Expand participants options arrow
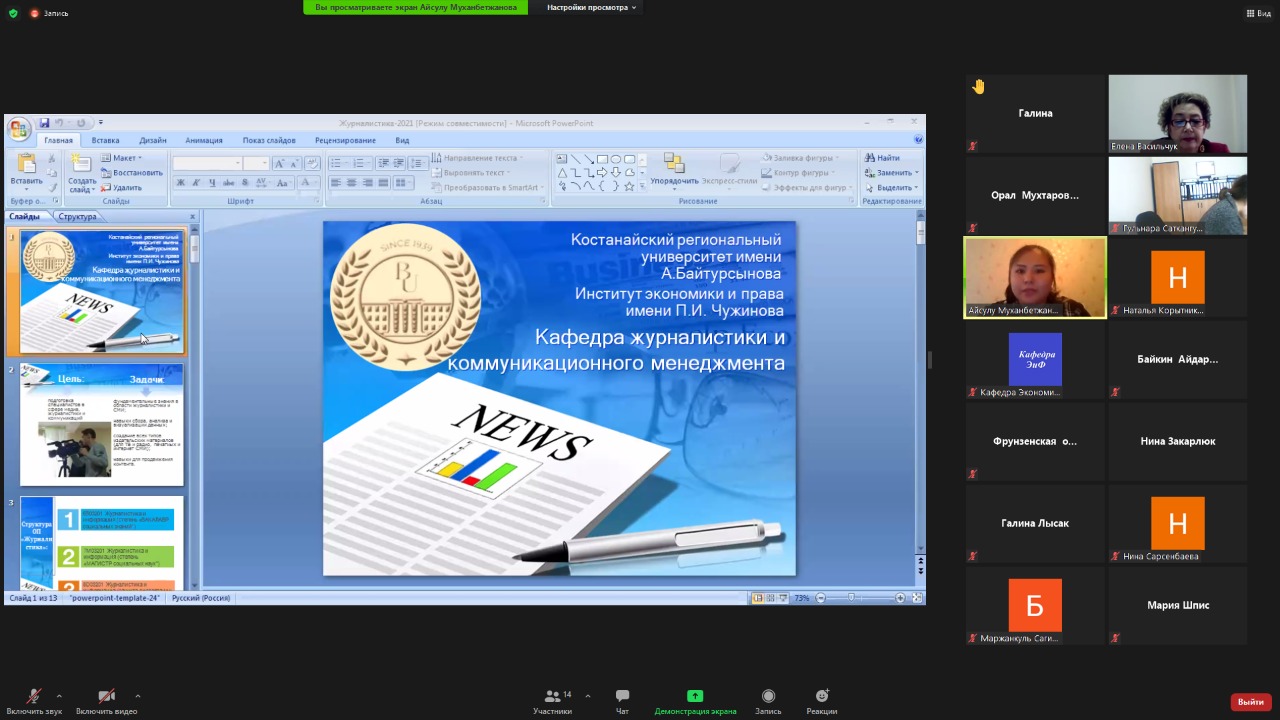Viewport: 1280px width, 720px height. (587, 696)
